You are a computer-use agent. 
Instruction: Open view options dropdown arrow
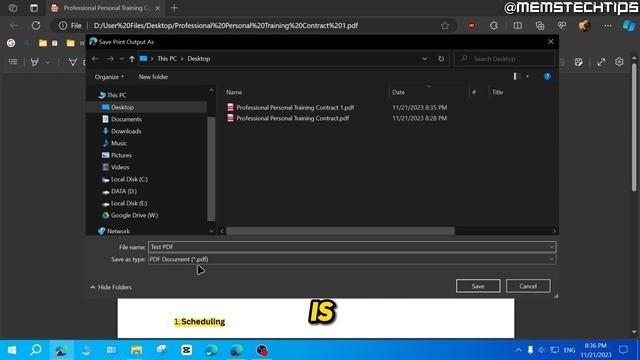click(527, 76)
